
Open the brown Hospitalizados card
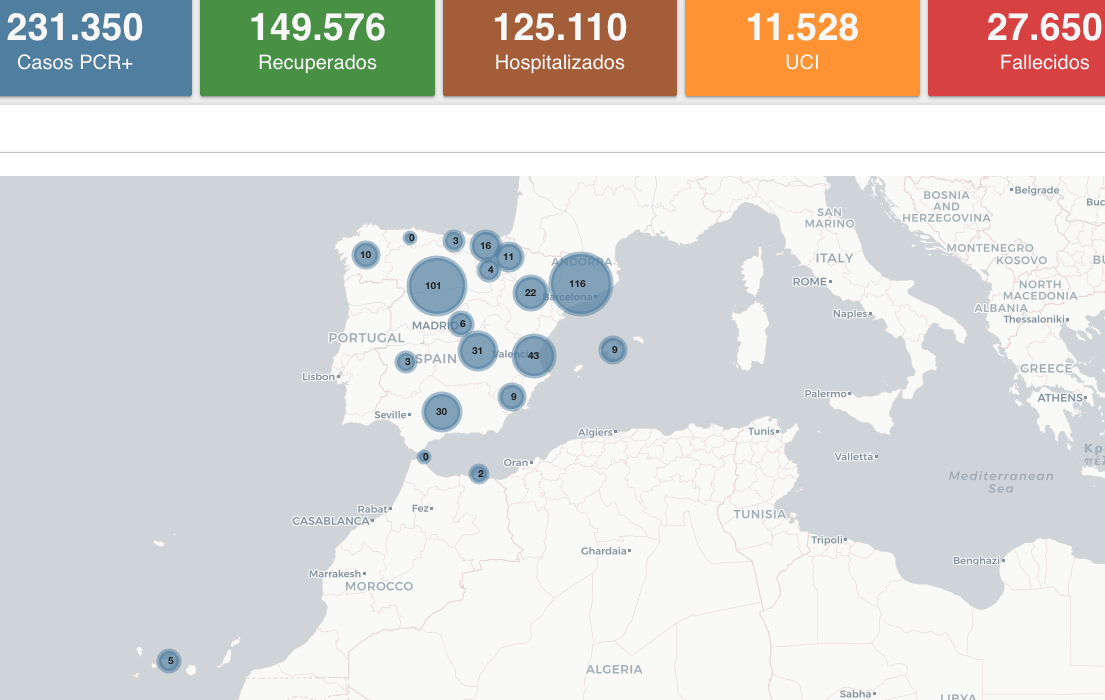pos(559,45)
